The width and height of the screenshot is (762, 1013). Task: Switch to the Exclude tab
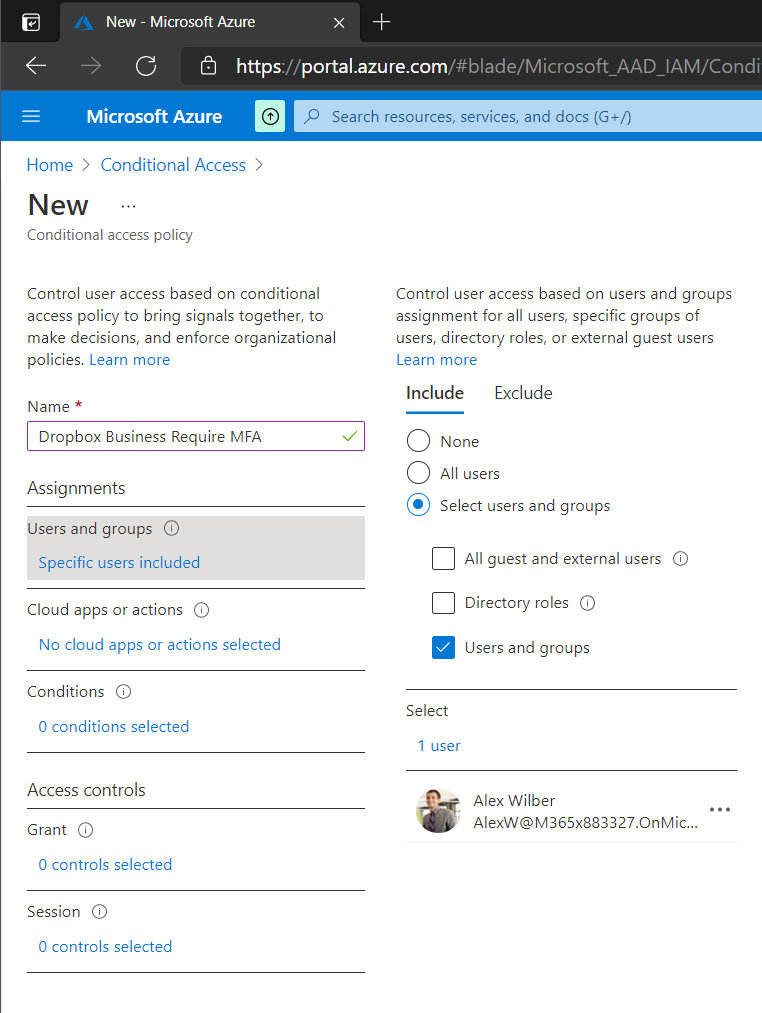(x=524, y=393)
